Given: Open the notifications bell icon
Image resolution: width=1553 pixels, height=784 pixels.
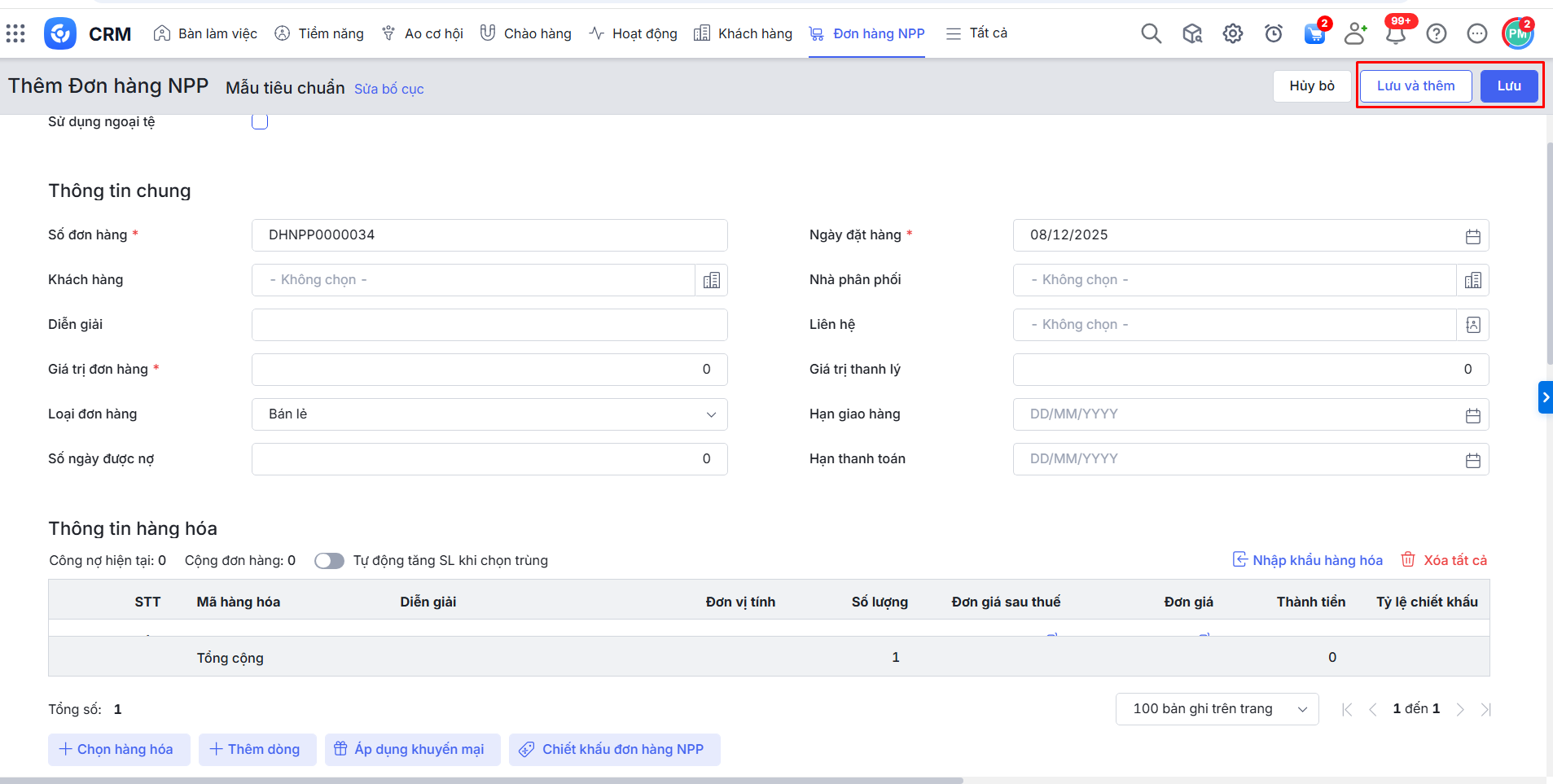Looking at the screenshot, I should pos(1396,33).
